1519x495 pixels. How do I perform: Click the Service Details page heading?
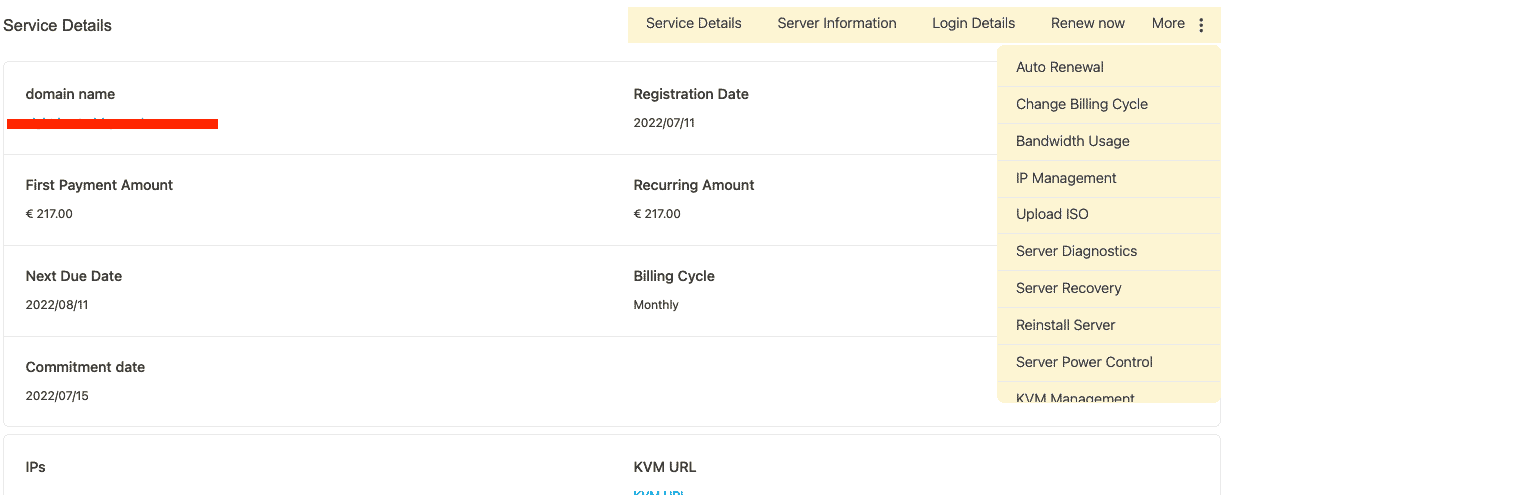coord(57,26)
